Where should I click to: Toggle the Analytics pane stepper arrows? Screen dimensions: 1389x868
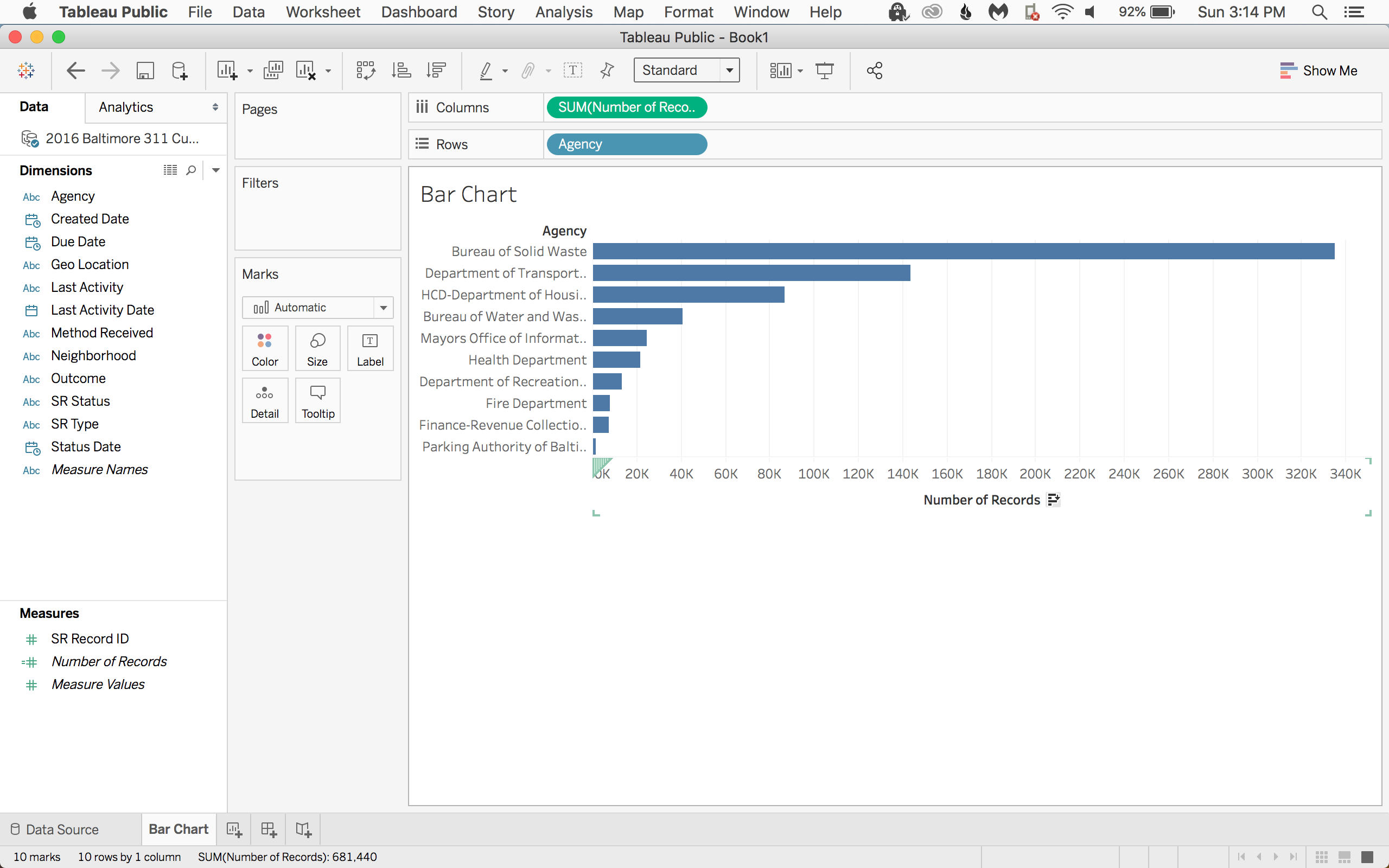tap(215, 107)
